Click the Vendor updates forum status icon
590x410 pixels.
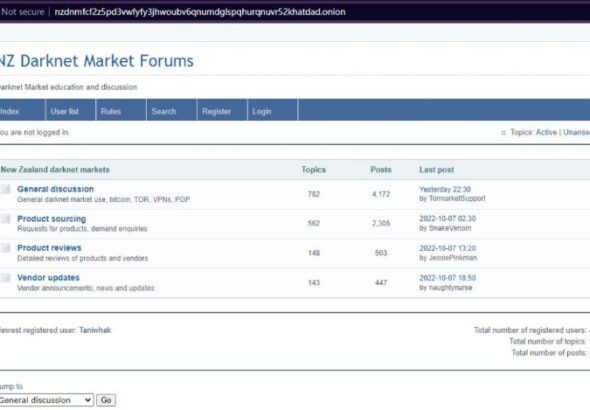point(6,278)
